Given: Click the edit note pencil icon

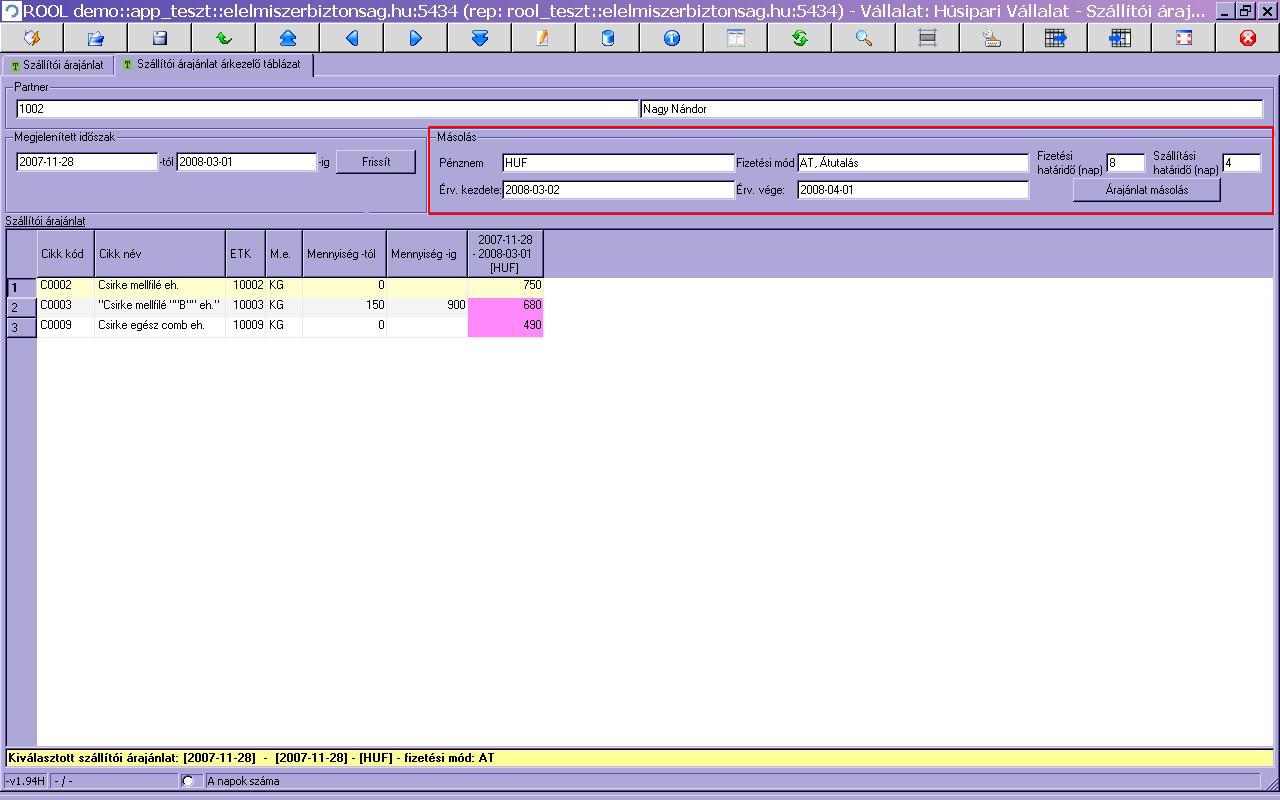Looking at the screenshot, I should point(543,38).
